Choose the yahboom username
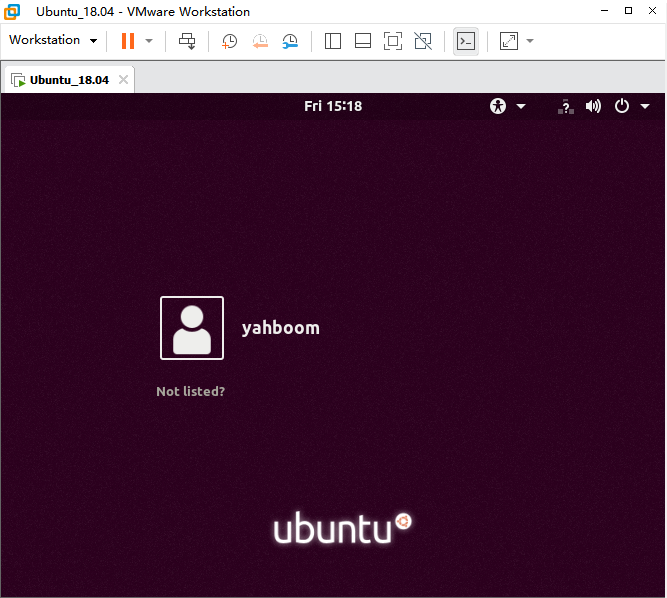 [281, 328]
